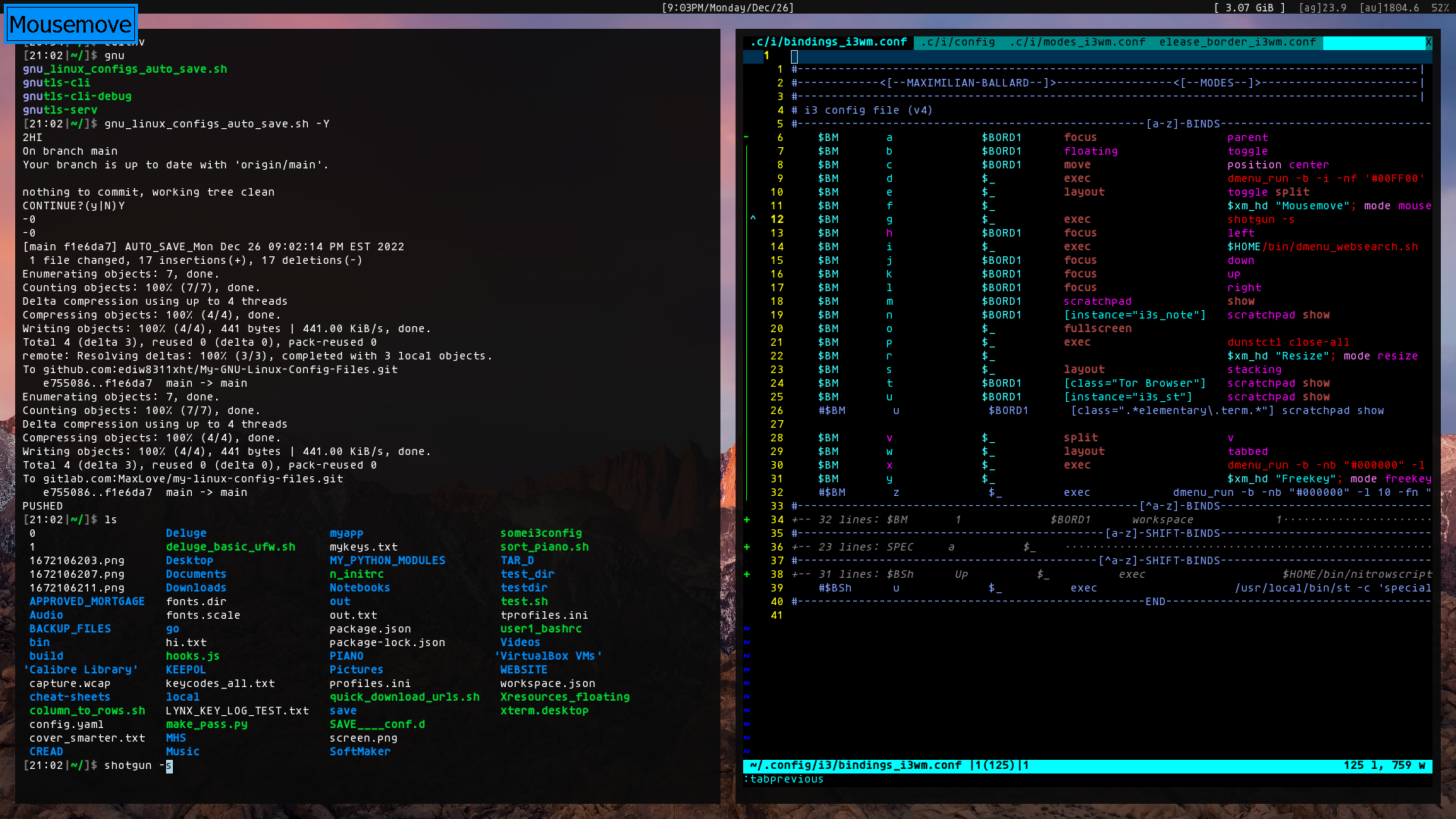The width and height of the screenshot is (1456, 819).
Task: Collapse the open fold marker at line 6
Action: tap(747, 138)
